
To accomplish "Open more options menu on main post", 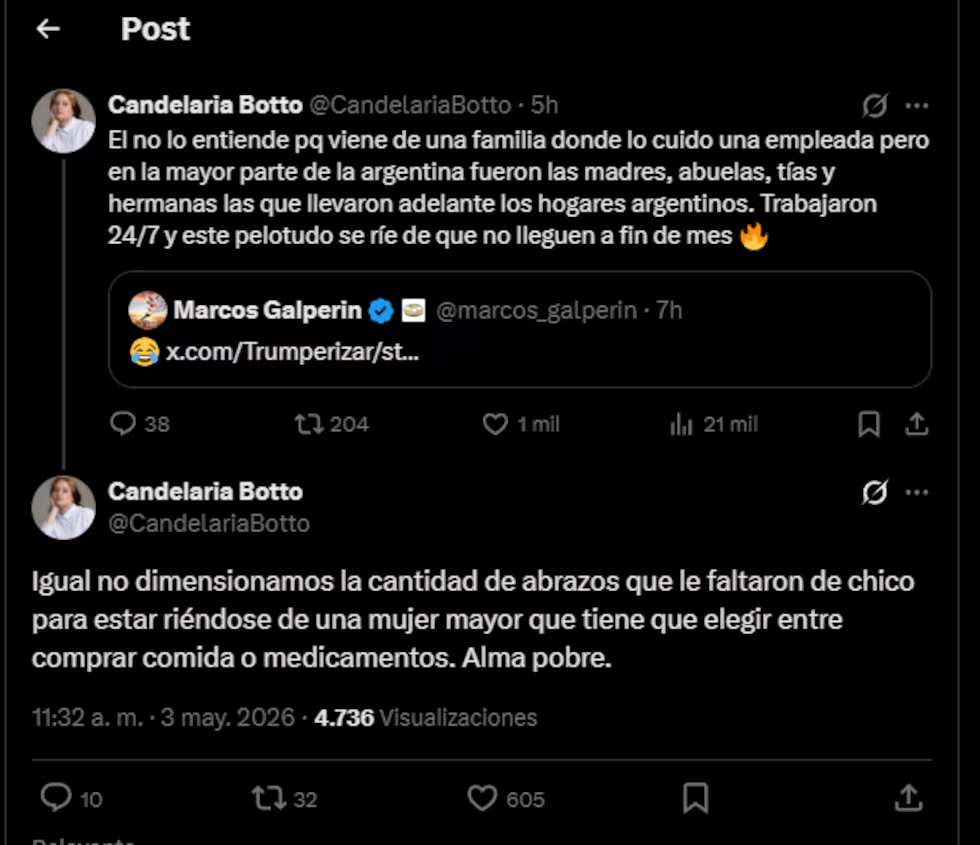I will (917, 492).
